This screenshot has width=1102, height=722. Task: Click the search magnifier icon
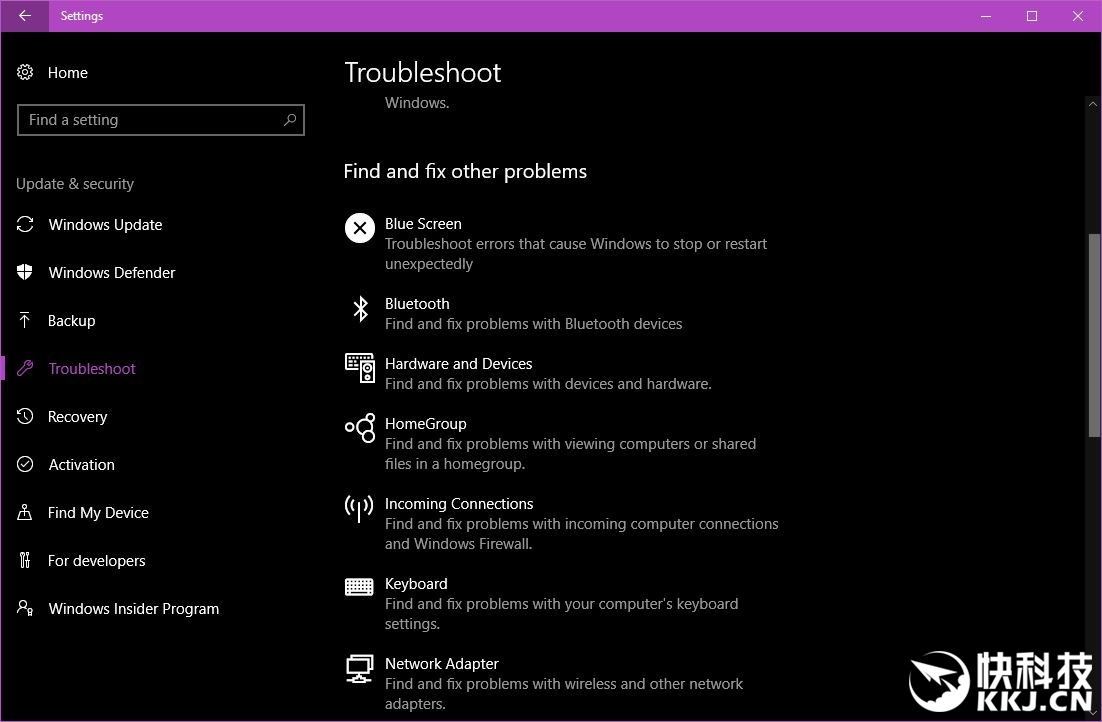pos(290,120)
